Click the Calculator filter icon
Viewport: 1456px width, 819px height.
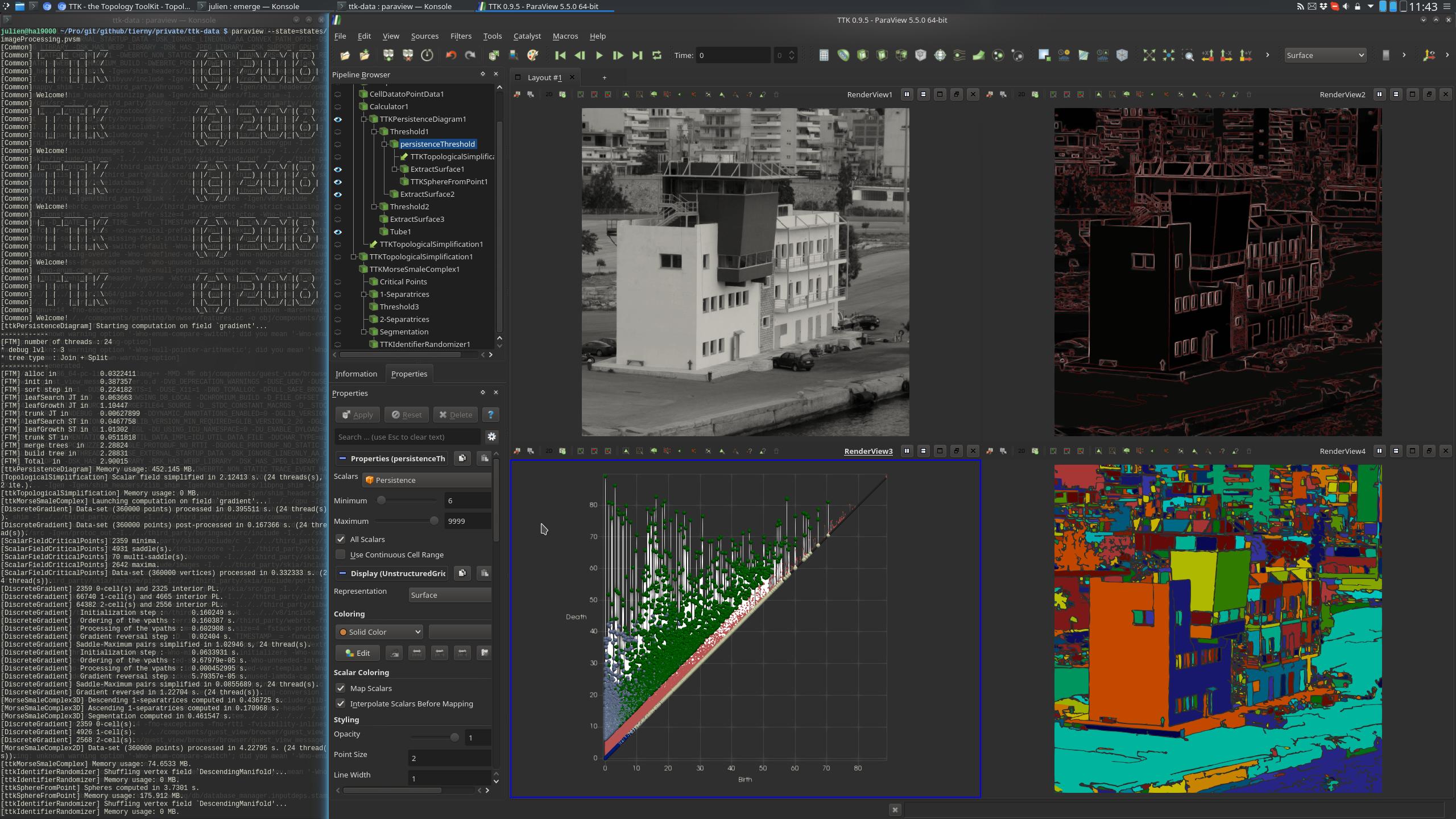tap(824, 55)
